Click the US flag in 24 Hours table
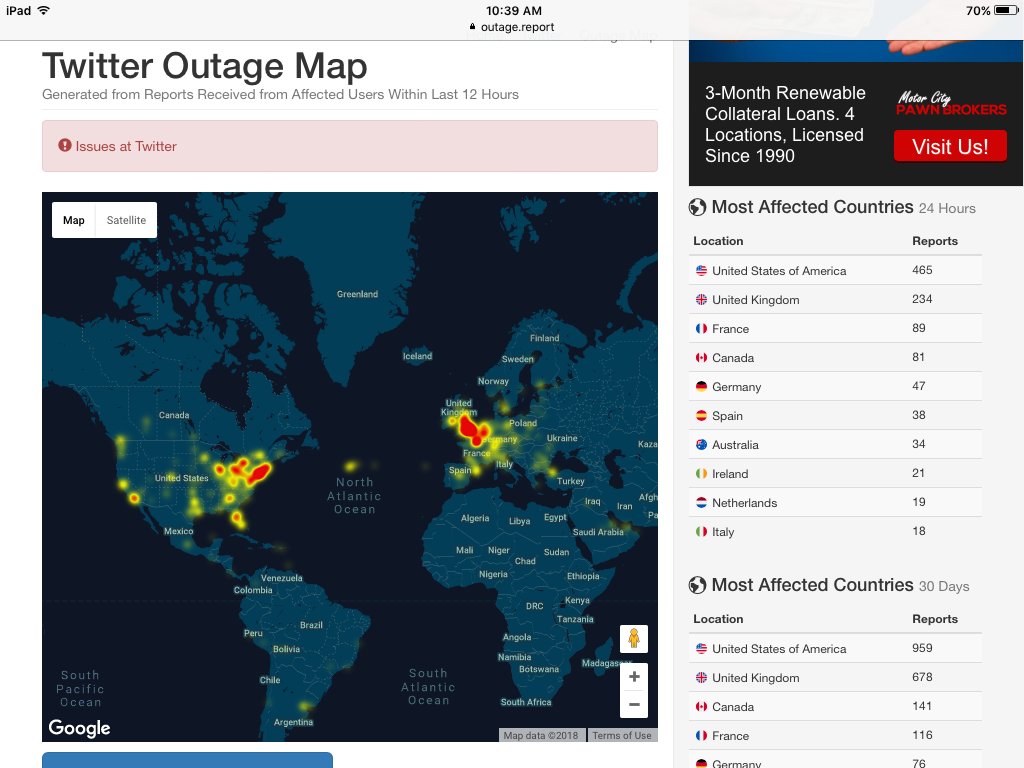 701,270
